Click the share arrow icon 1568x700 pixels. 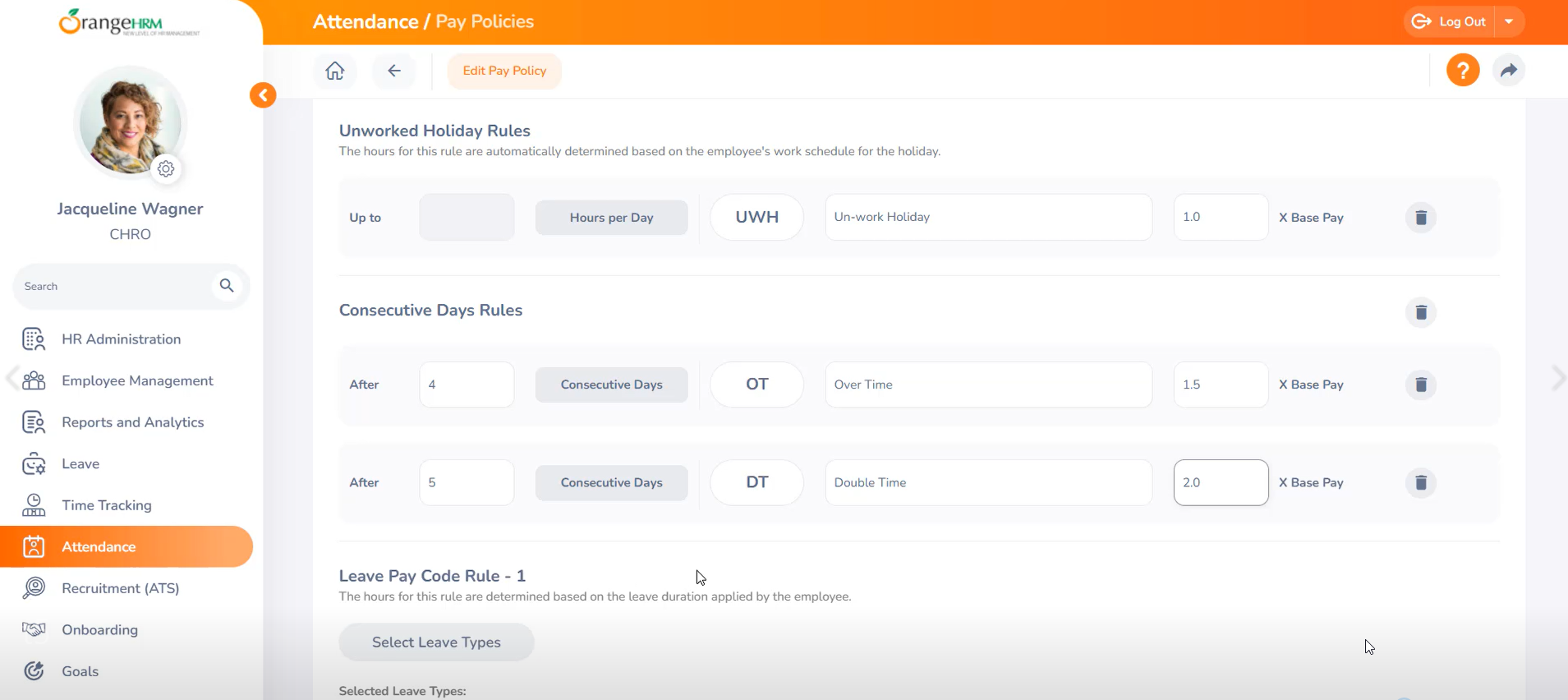[1508, 71]
